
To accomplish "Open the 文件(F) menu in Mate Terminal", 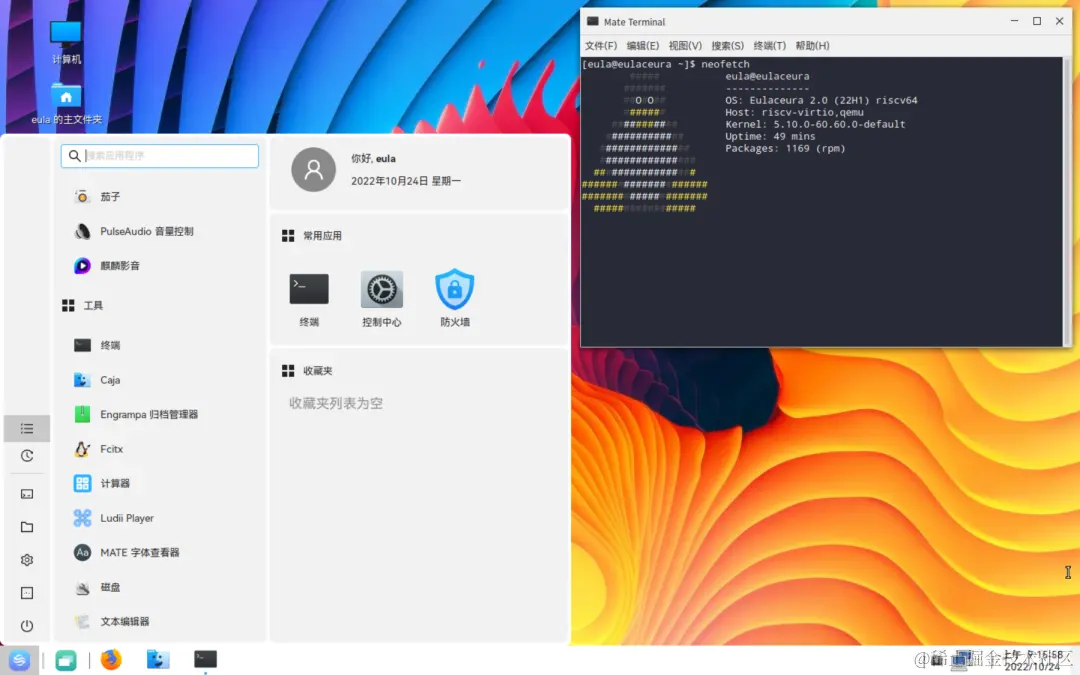I will tap(599, 45).
